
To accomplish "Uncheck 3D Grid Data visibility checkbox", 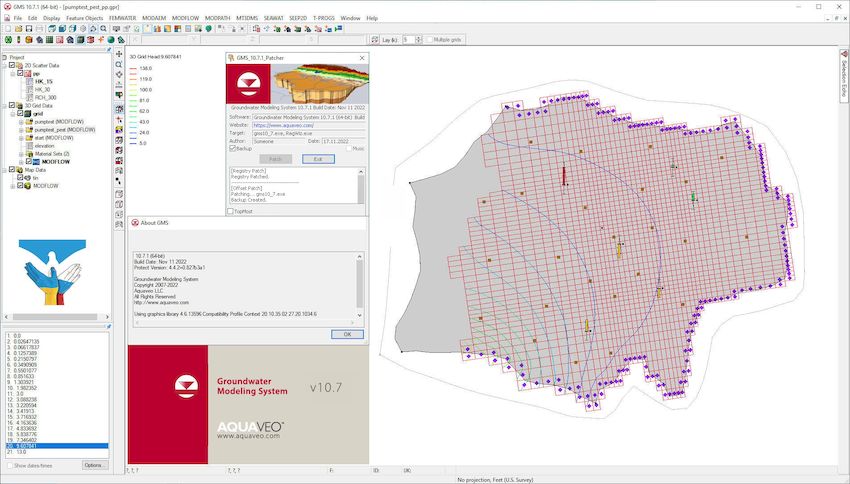I will pyautogui.click(x=12, y=105).
